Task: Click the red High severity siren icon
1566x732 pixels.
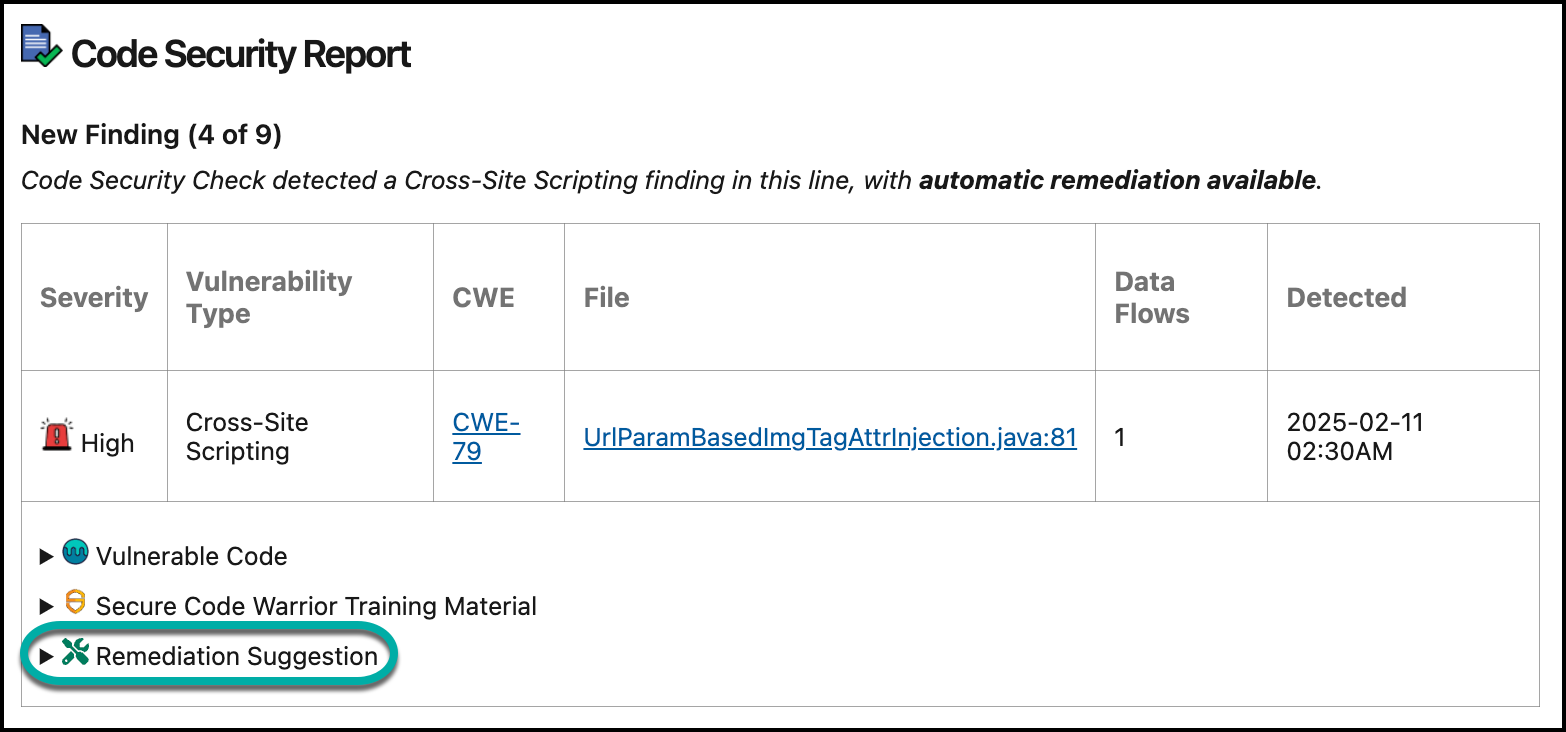Action: pyautogui.click(x=57, y=436)
